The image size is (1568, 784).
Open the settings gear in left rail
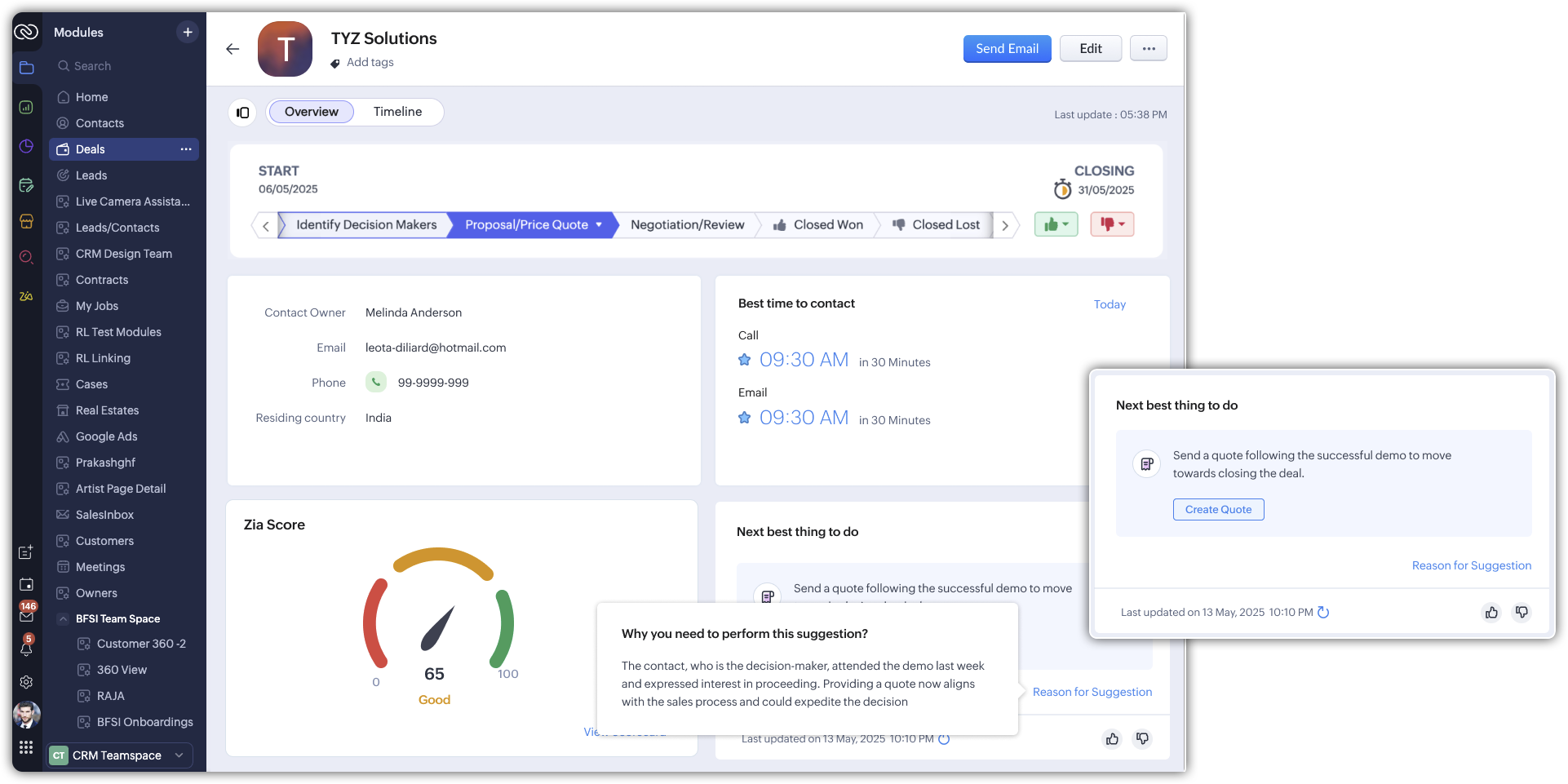click(26, 682)
